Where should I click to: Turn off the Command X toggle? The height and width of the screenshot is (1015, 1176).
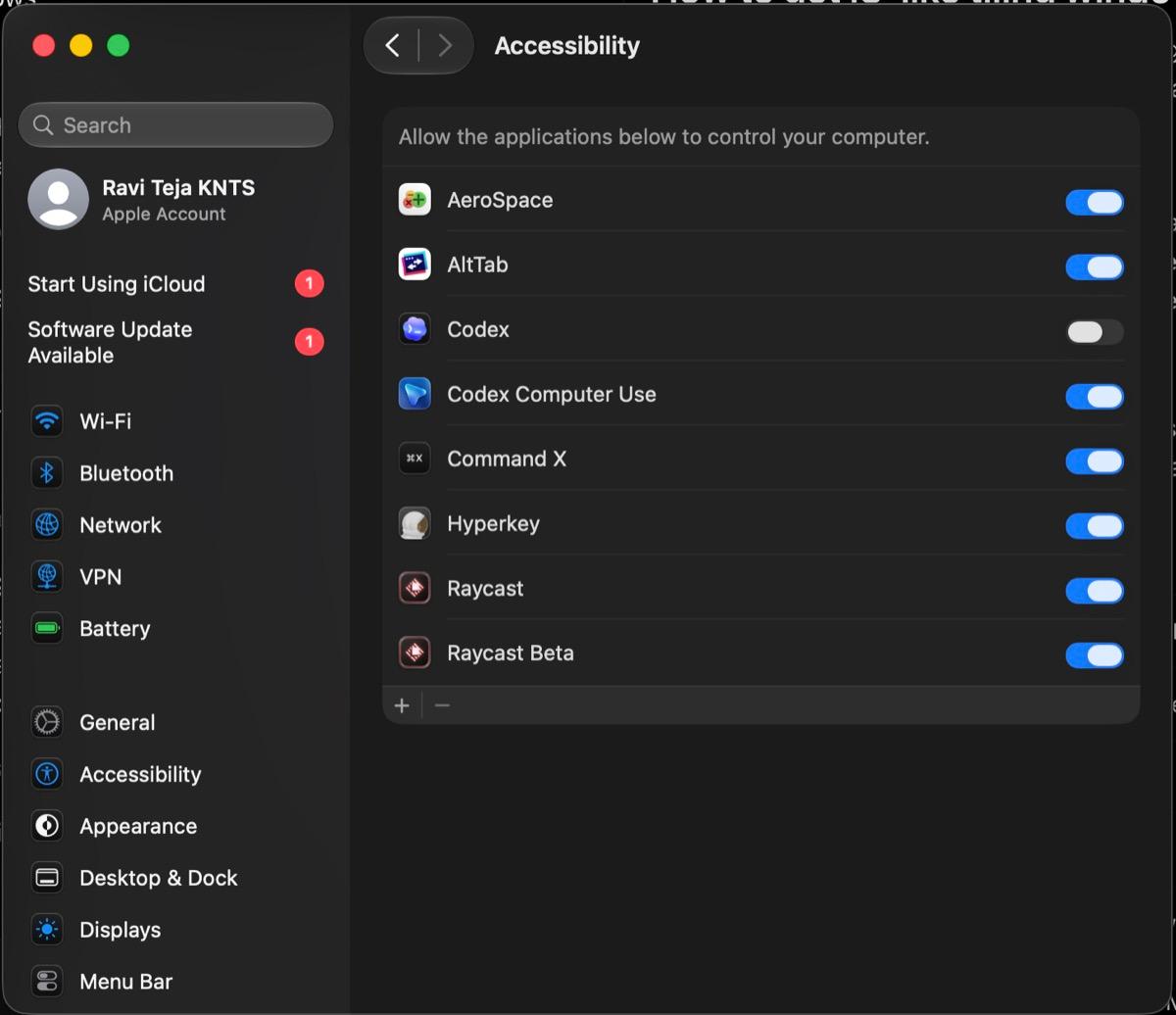point(1095,460)
